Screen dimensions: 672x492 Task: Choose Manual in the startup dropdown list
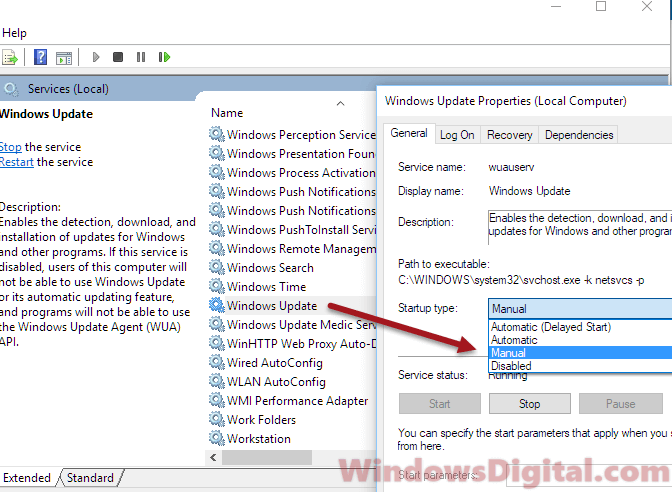pyautogui.click(x=580, y=353)
